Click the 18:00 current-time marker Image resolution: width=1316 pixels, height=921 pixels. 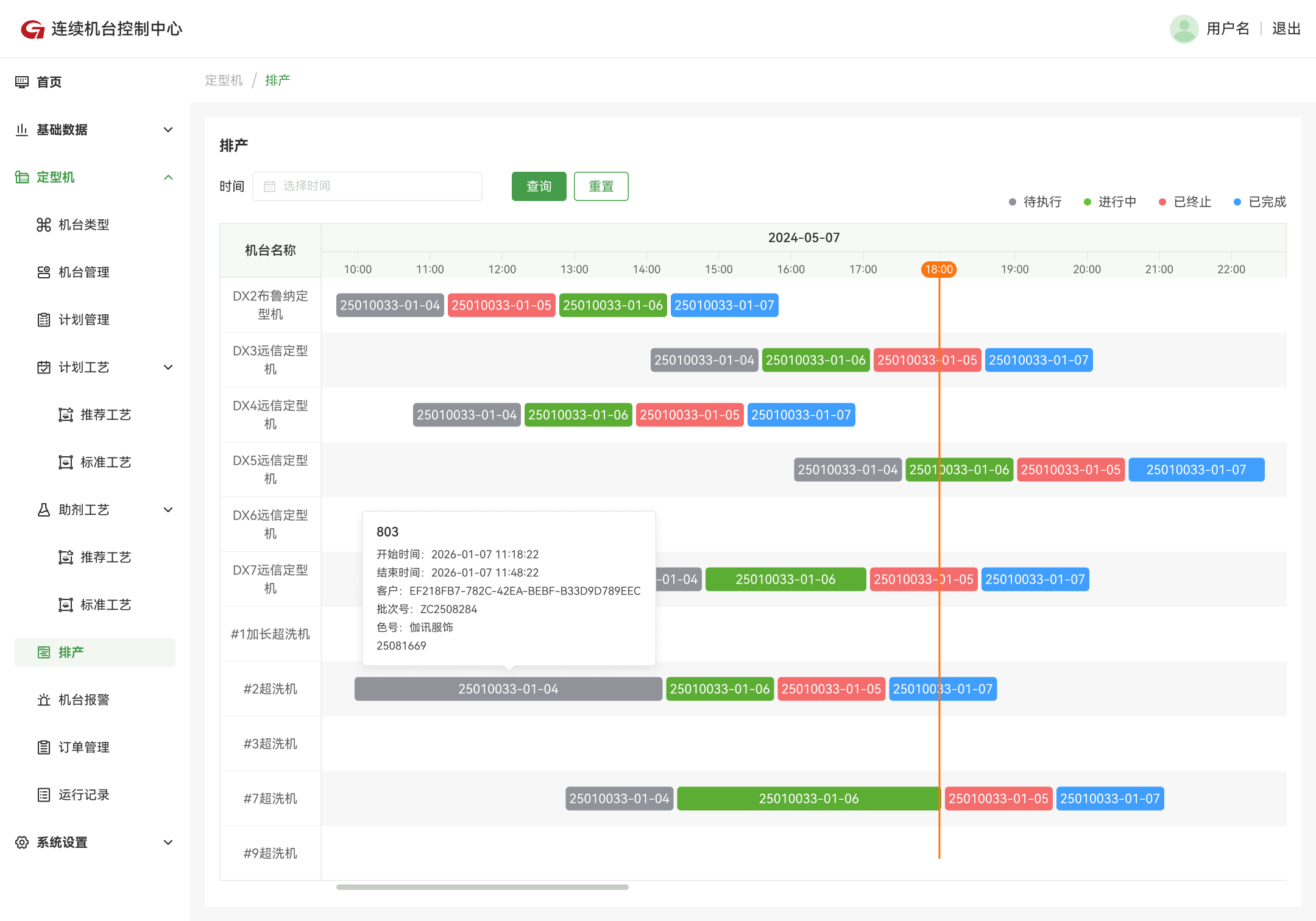coord(939,269)
